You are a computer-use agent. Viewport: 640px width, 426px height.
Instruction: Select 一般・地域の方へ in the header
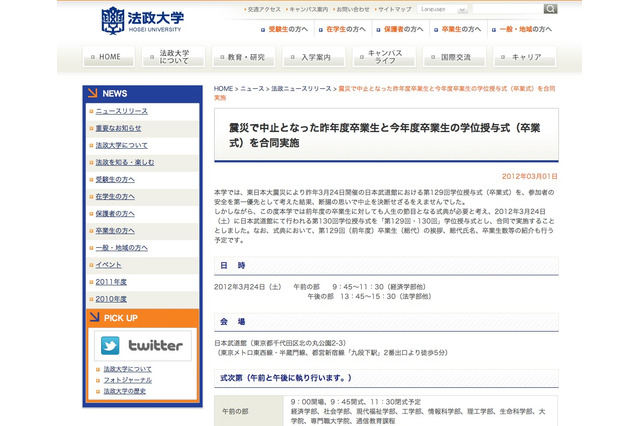tap(525, 29)
